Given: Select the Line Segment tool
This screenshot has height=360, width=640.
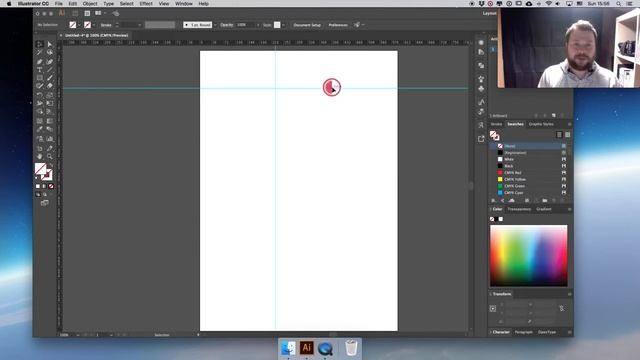Looking at the screenshot, I should coord(50,70).
